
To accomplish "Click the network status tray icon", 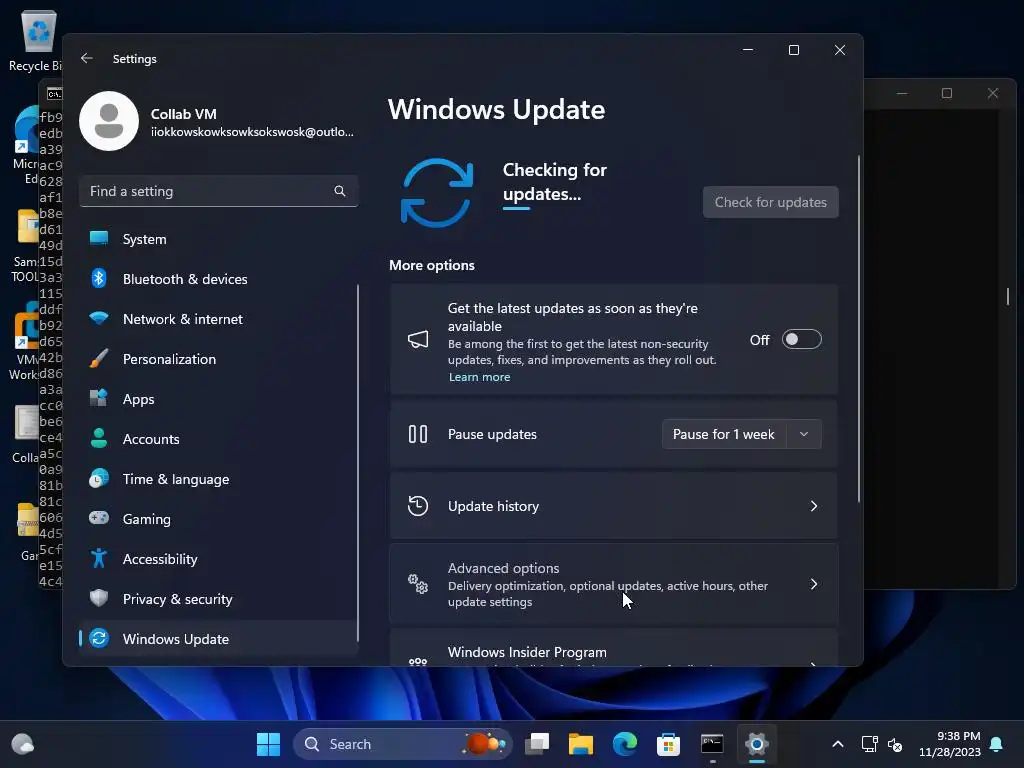I will click(869, 744).
